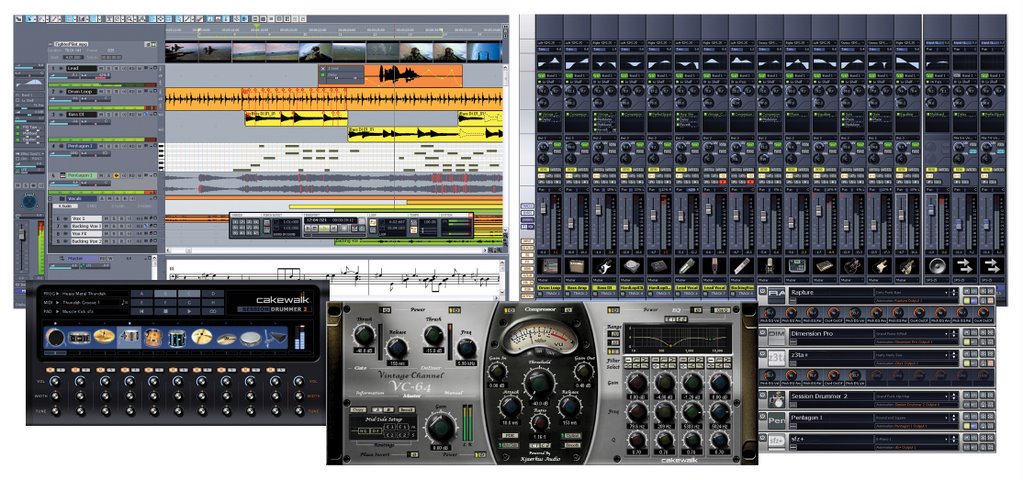Viewport: 1023px width, 480px height.
Task: Mute the Lead track in track view
Action: (x=100, y=68)
